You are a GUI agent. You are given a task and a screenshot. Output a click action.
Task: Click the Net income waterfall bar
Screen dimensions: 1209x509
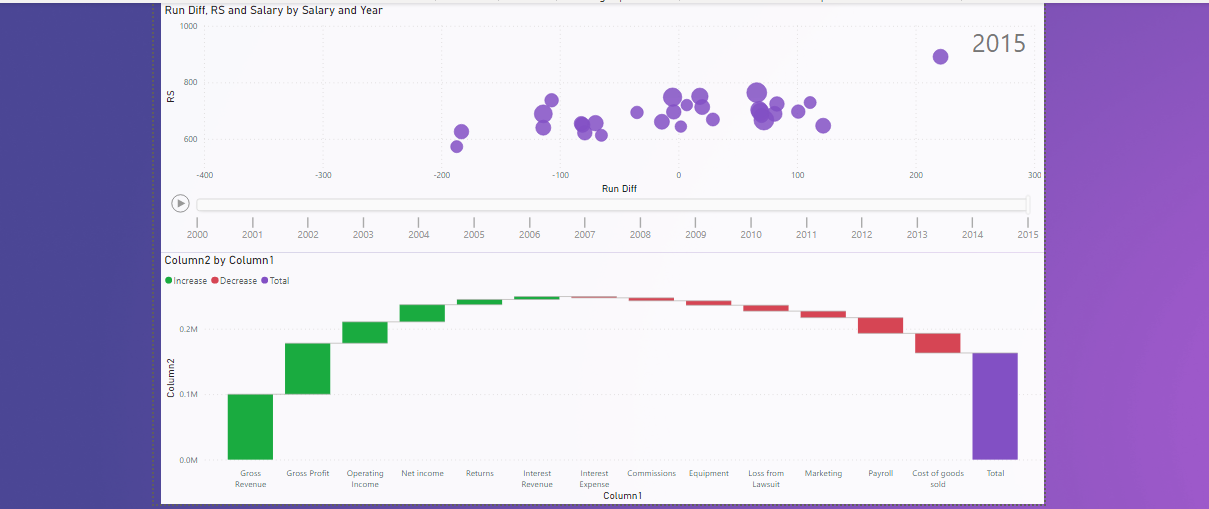[x=422, y=313]
